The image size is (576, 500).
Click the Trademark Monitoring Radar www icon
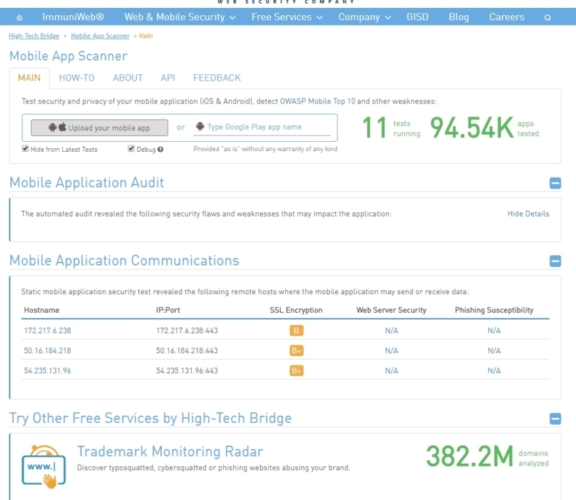(x=44, y=467)
